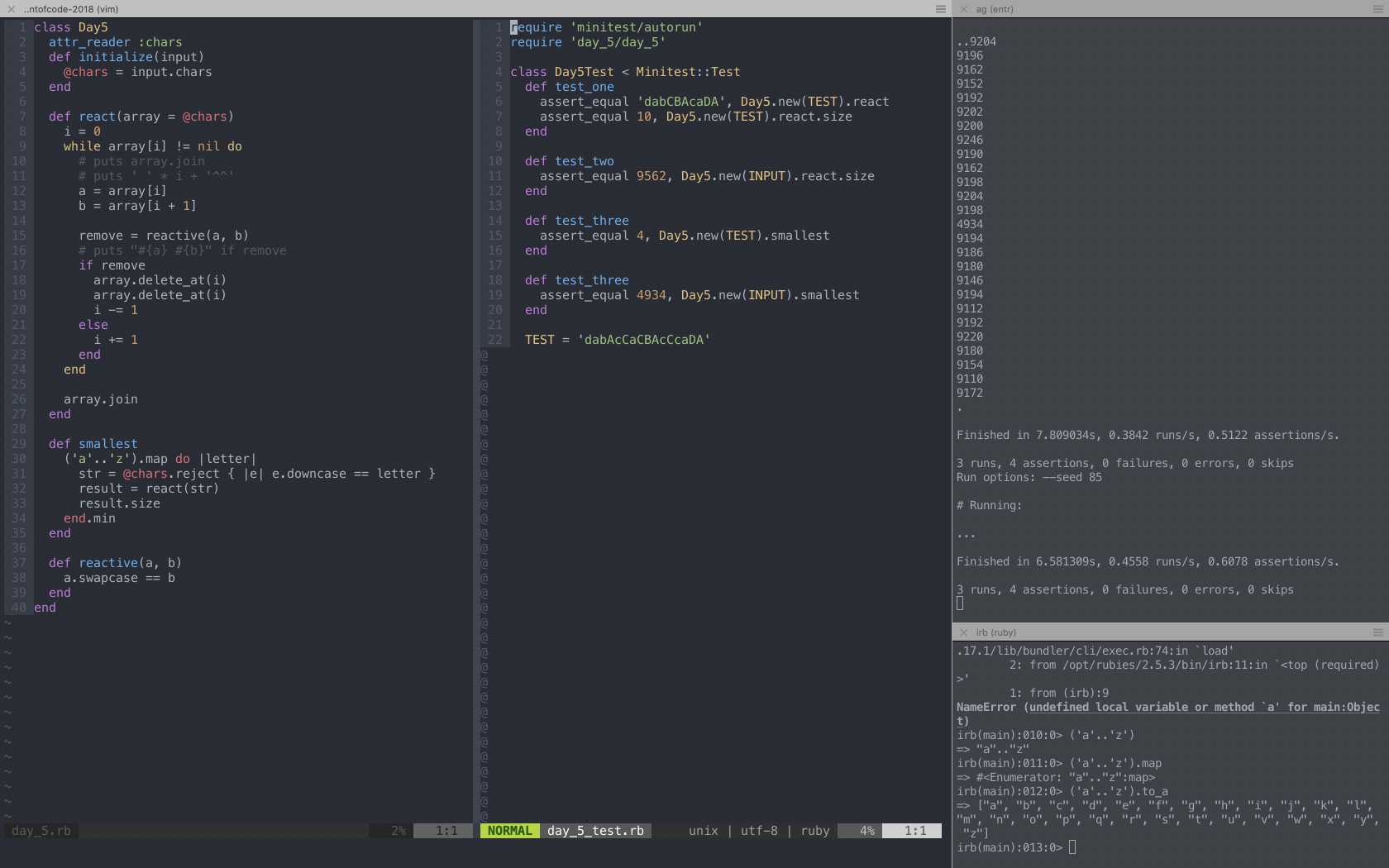Close the irb (ruby) pane
This screenshot has width=1389, height=868.
963,632
